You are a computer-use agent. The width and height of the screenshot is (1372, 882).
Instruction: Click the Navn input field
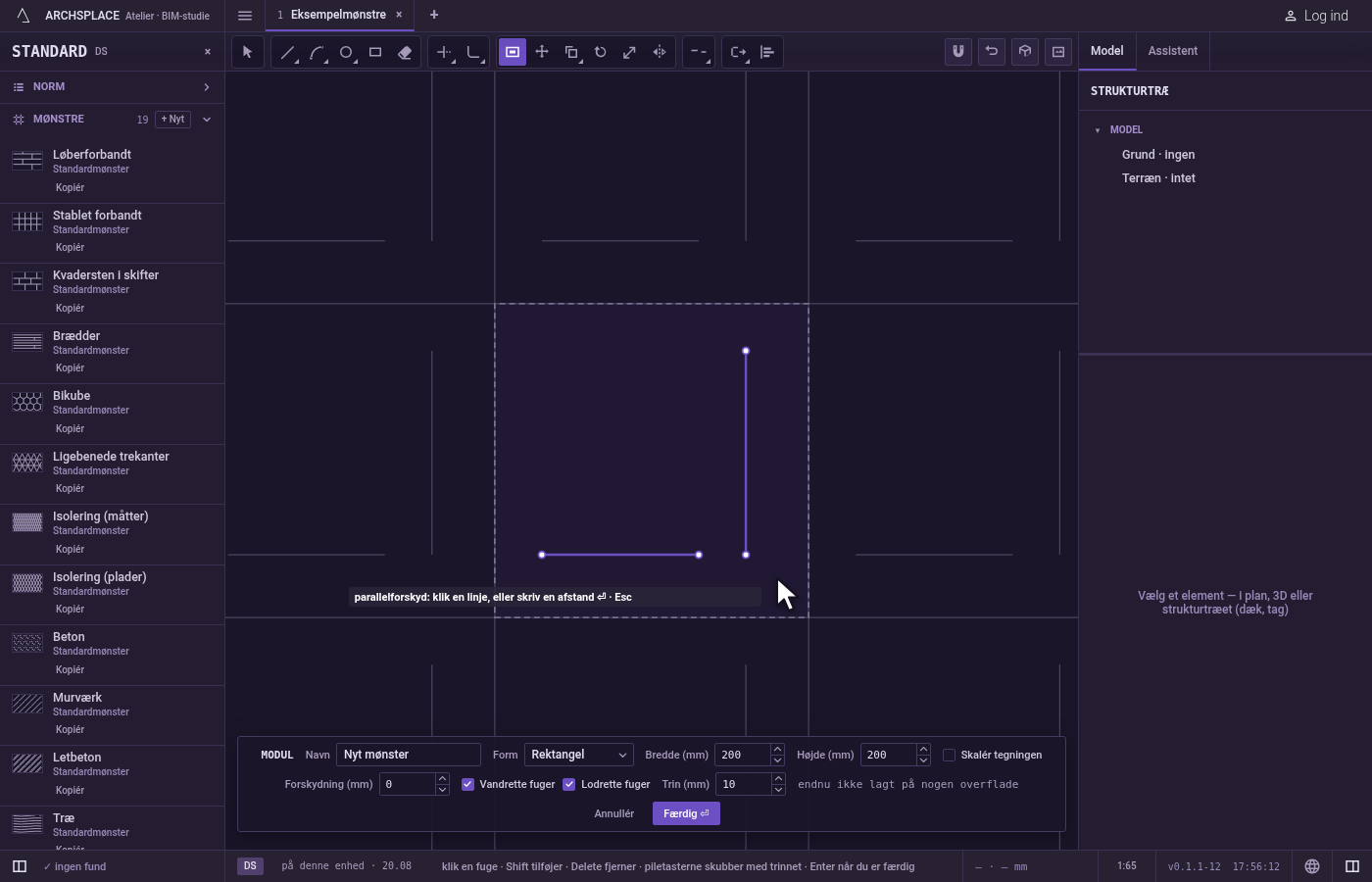point(409,755)
